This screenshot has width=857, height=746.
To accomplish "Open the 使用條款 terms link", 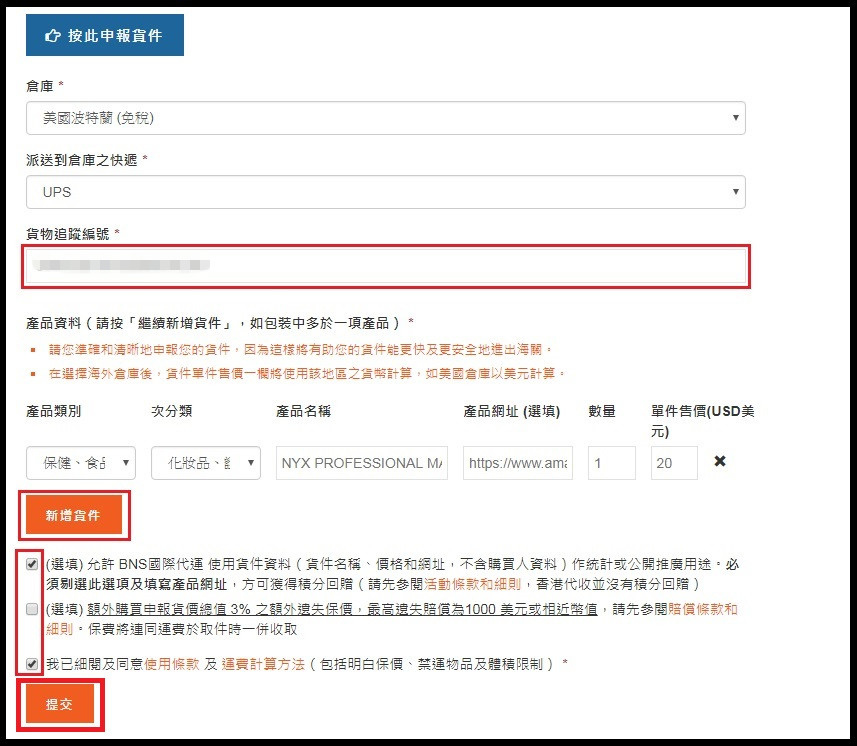I will 173,664.
